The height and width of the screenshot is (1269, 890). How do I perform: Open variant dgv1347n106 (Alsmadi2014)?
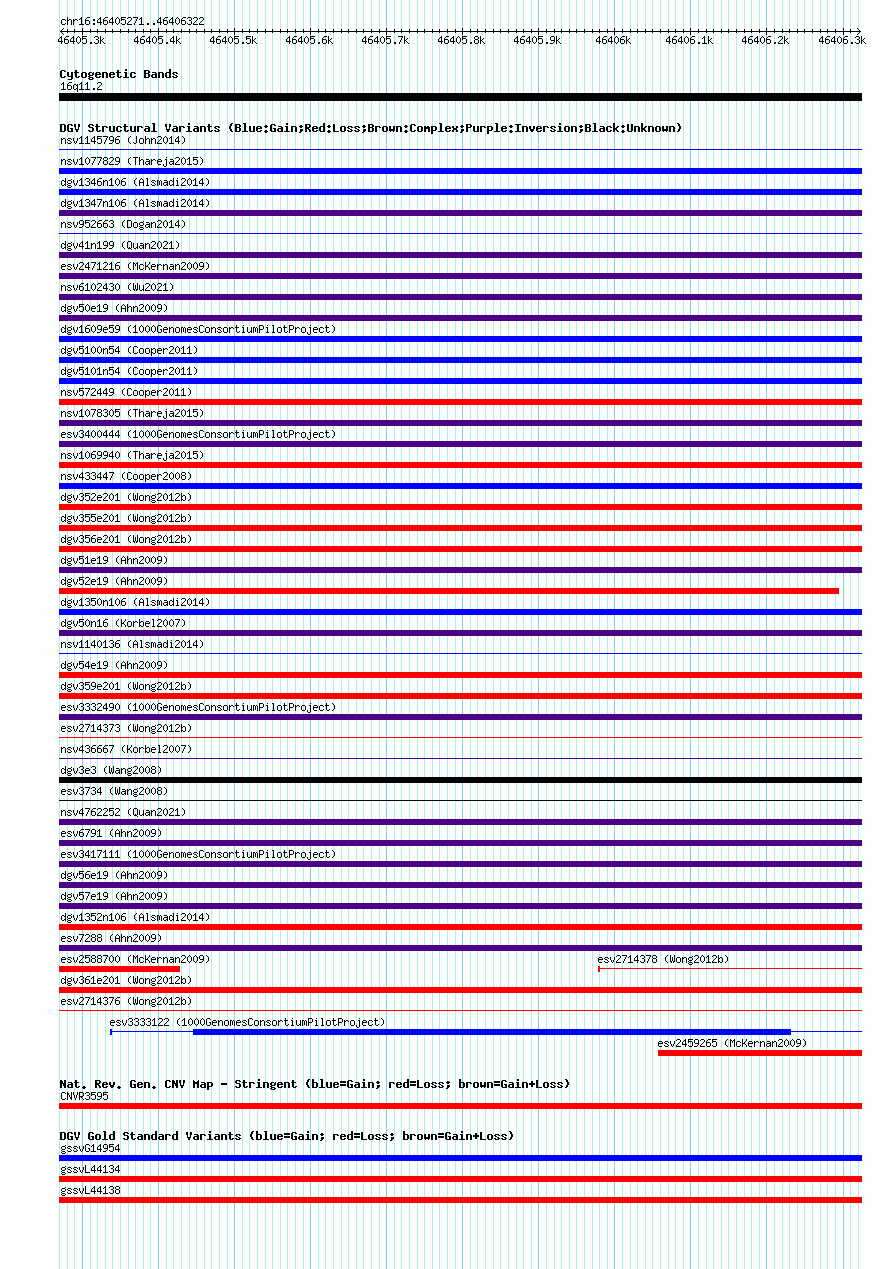pyautogui.click(x=135, y=203)
